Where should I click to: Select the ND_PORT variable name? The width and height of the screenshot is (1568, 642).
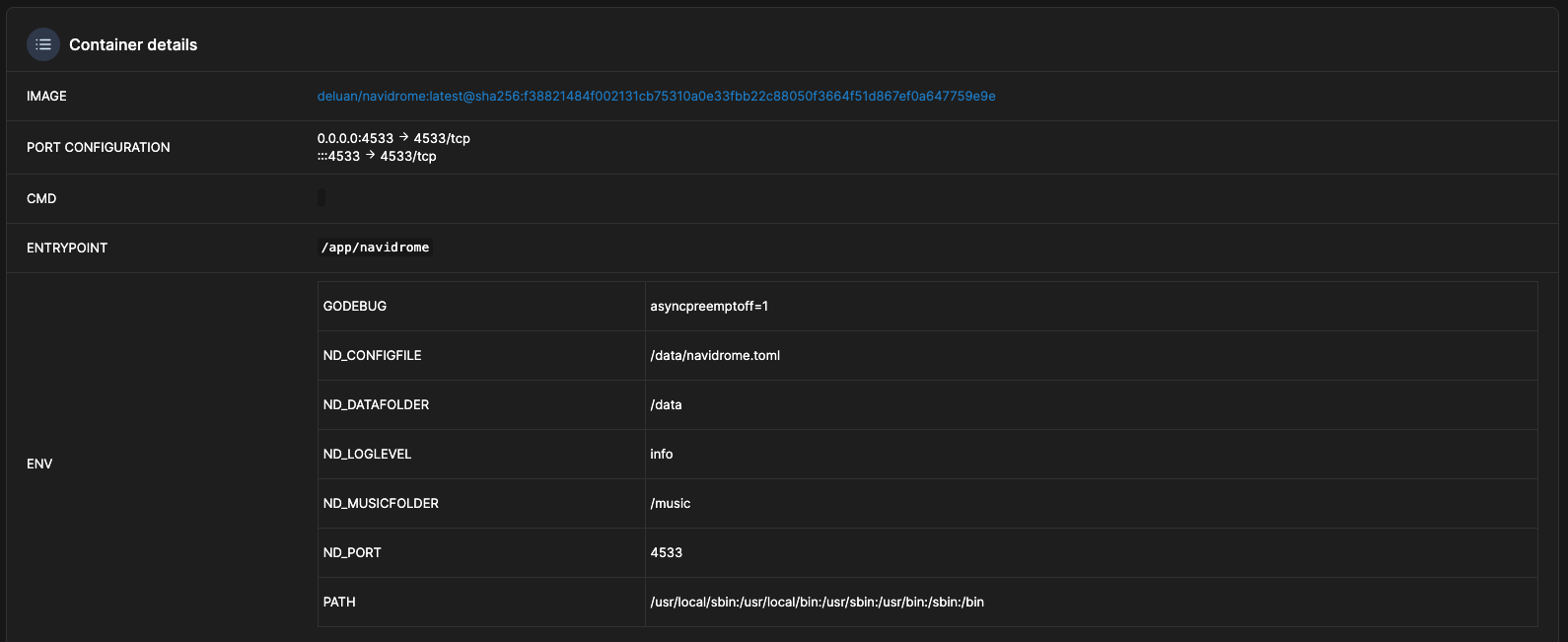point(352,552)
